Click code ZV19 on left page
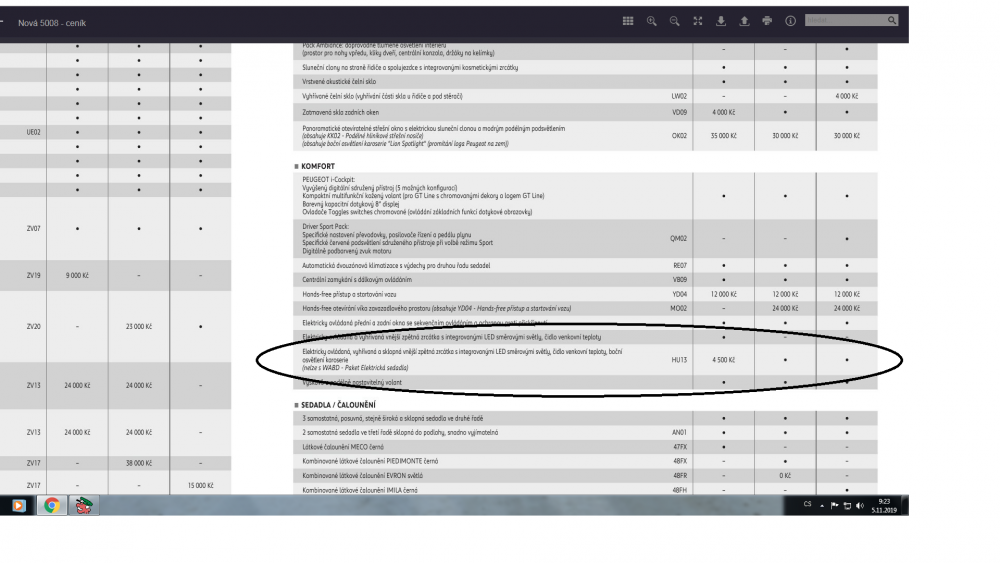Image resolution: width=1000 pixels, height=563 pixels. click(33, 276)
